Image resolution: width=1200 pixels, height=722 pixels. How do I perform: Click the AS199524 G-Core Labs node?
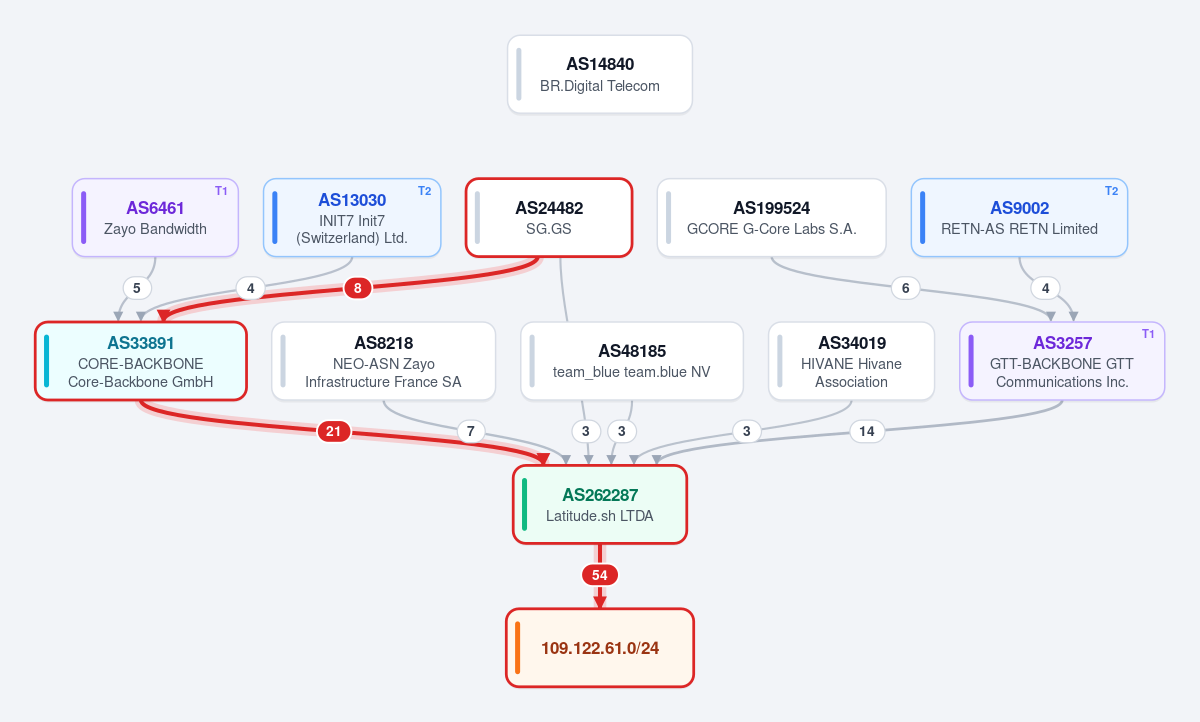tap(772, 218)
